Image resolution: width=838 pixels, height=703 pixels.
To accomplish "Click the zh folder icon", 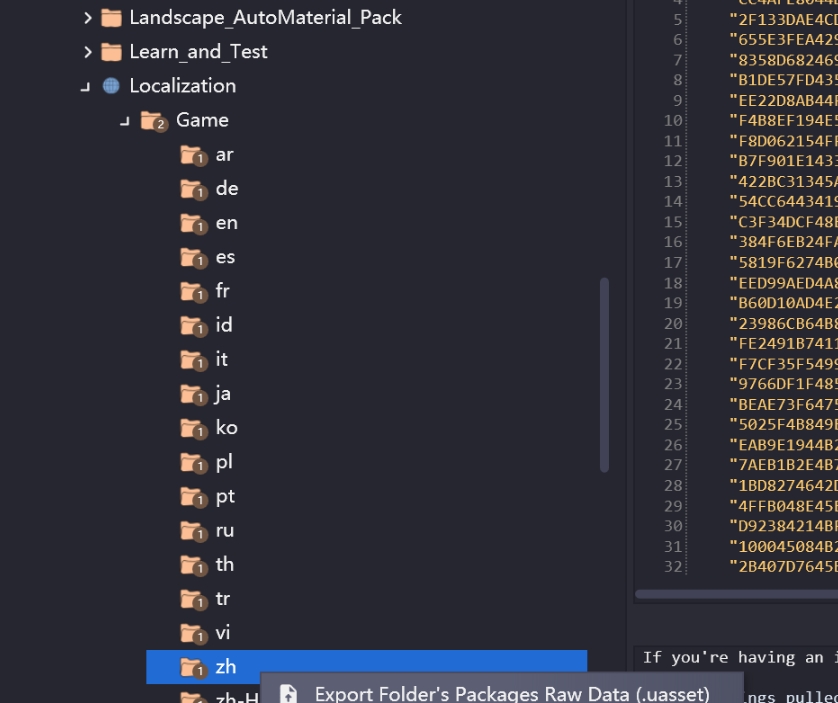I will point(194,668).
